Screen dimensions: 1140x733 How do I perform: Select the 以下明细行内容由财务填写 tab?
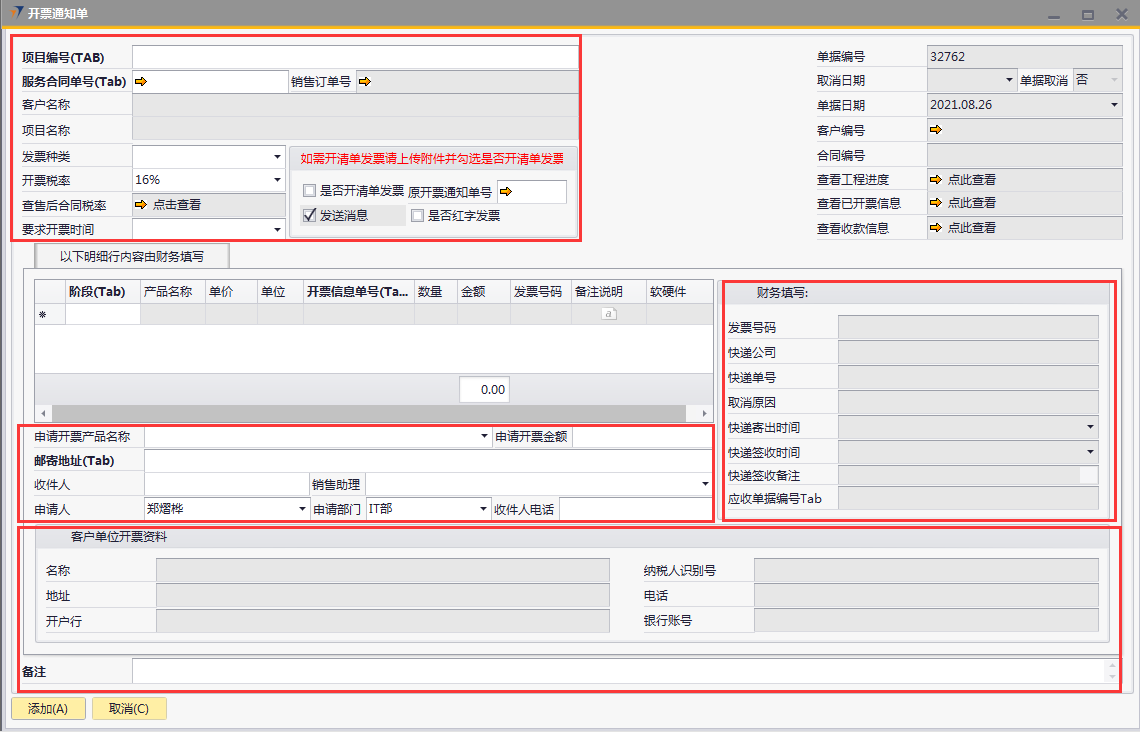point(132,256)
